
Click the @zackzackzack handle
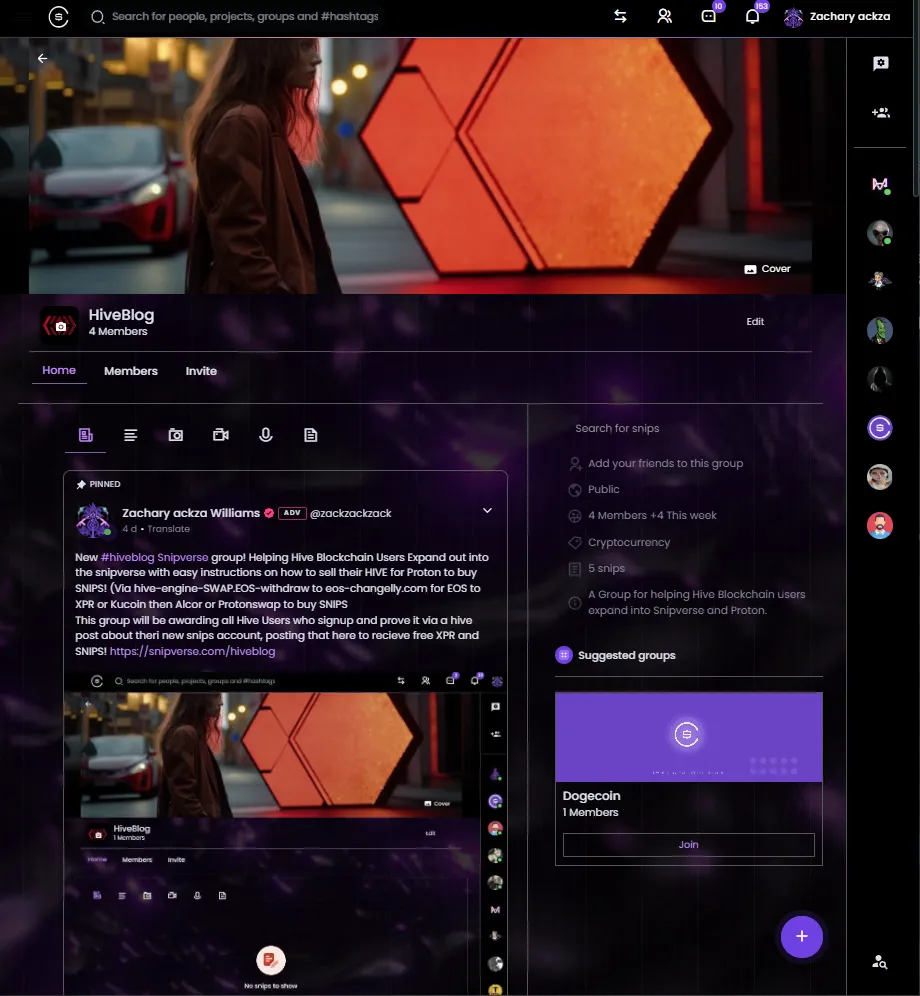point(351,513)
